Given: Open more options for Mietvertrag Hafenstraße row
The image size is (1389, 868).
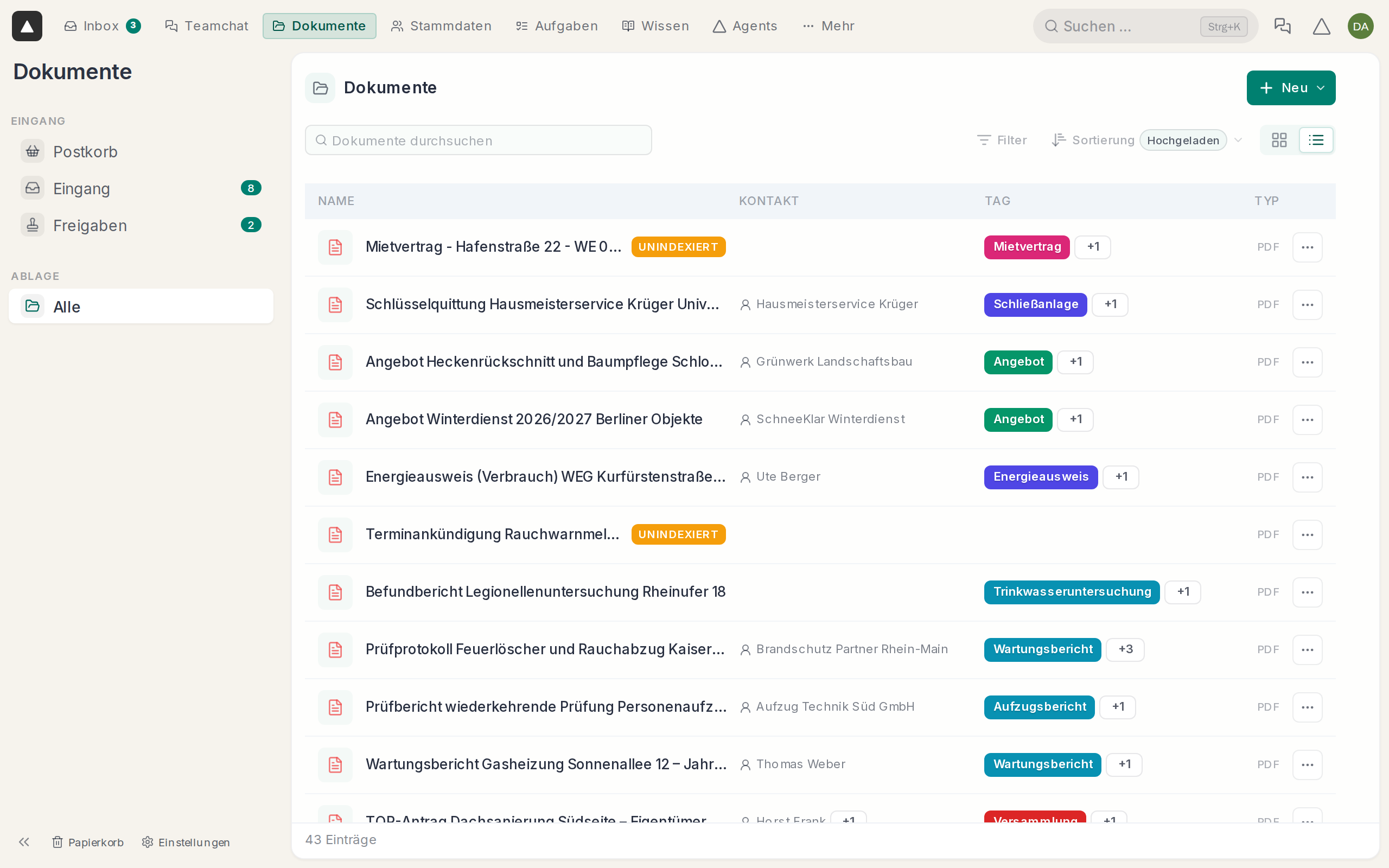Looking at the screenshot, I should click(1308, 247).
